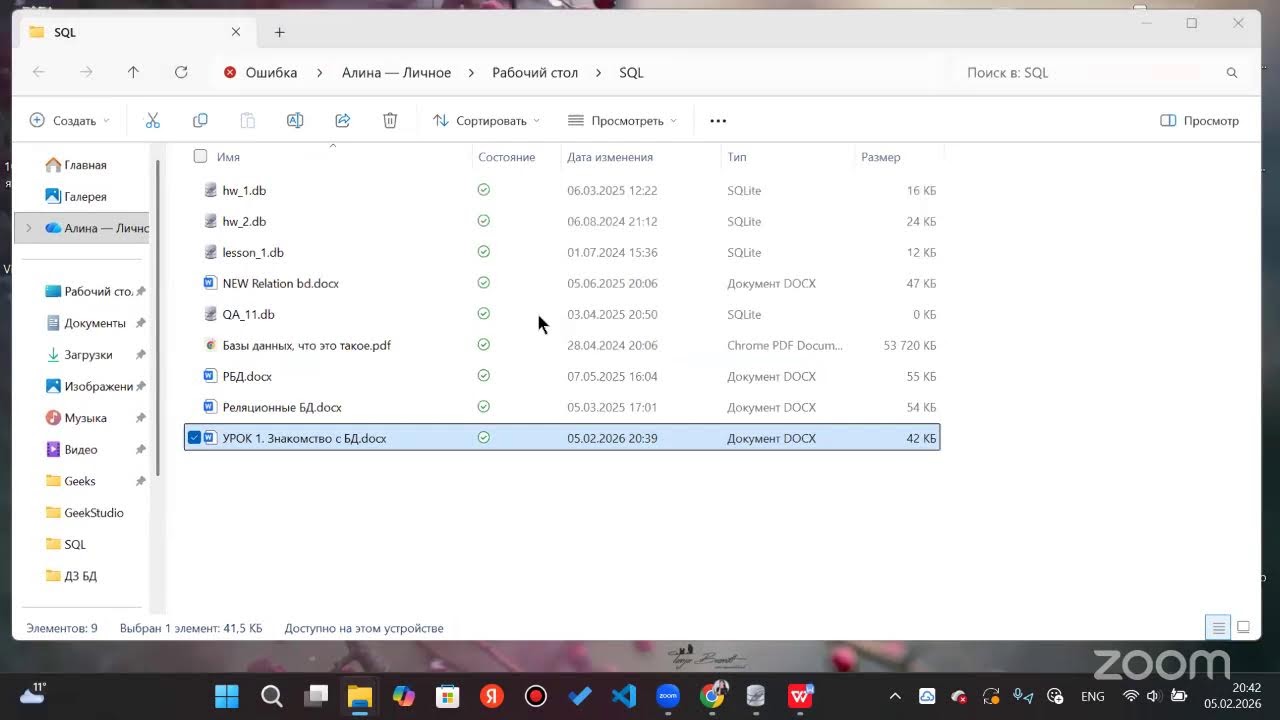This screenshot has width=1280, height=720.
Task: Show hidden tray icons chevron
Action: pyautogui.click(x=895, y=696)
